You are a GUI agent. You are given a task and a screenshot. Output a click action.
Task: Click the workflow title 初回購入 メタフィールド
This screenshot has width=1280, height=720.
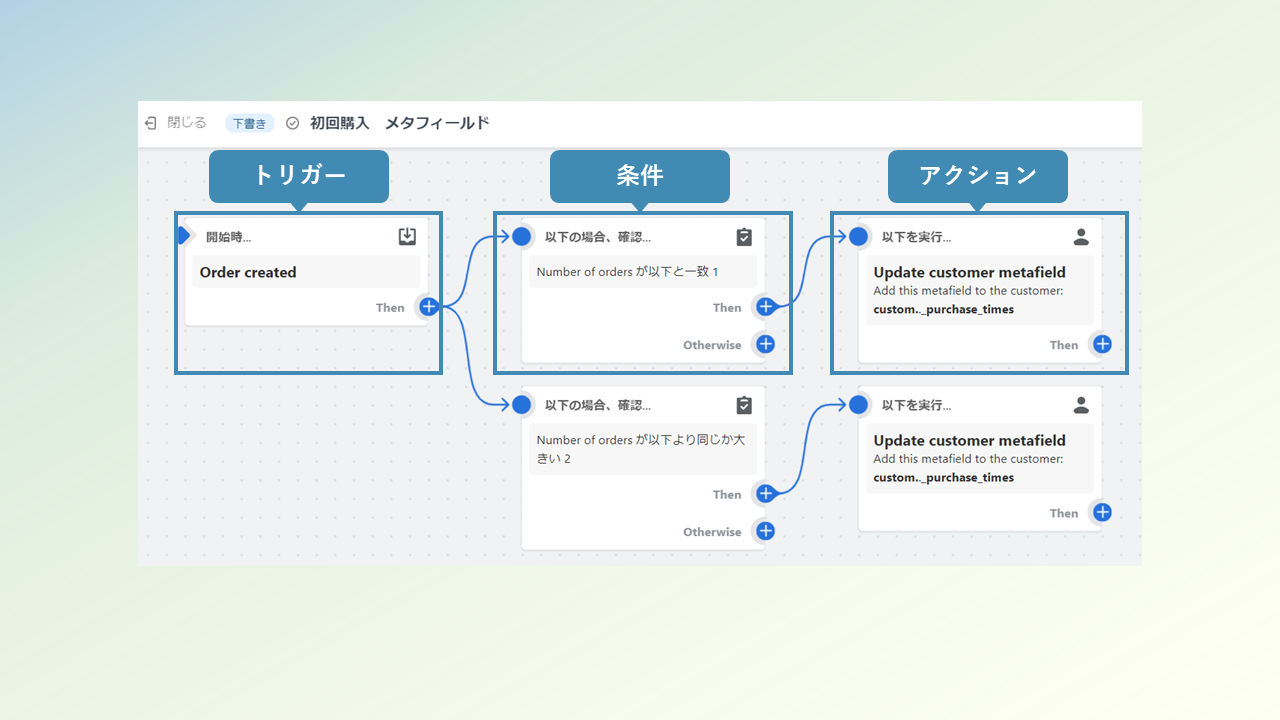[x=399, y=123]
